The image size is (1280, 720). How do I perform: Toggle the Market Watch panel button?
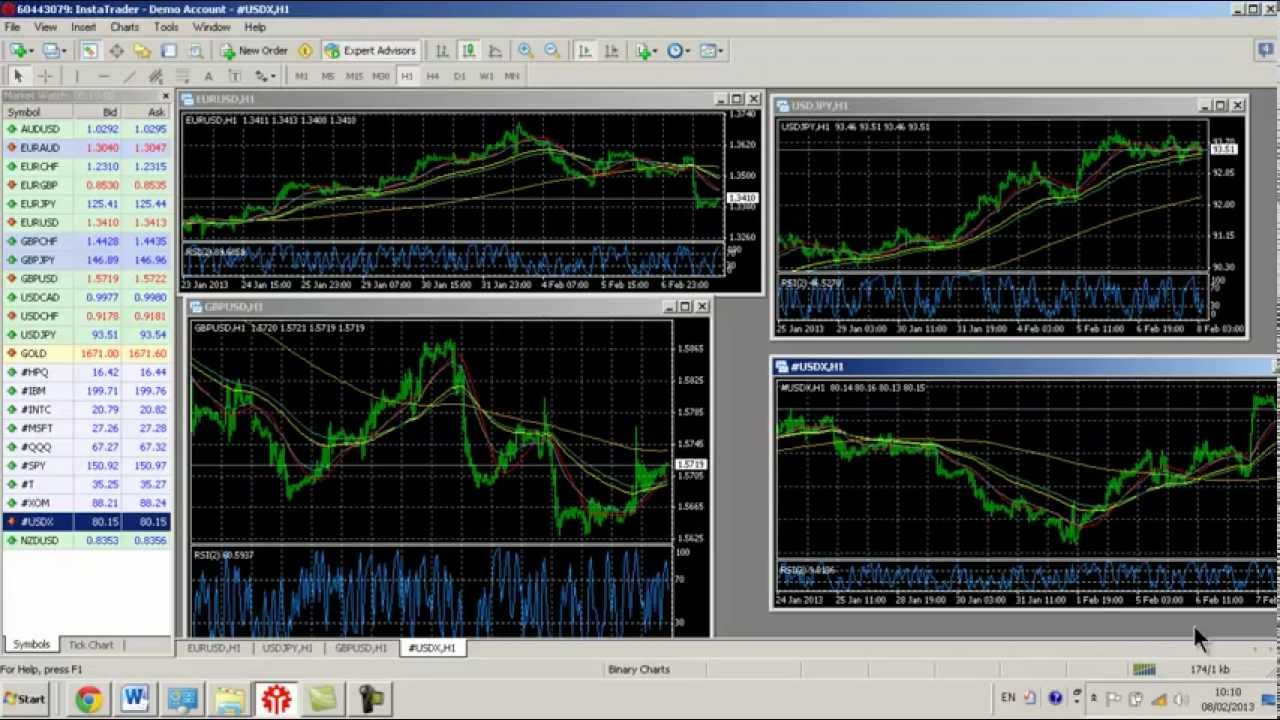[89, 51]
